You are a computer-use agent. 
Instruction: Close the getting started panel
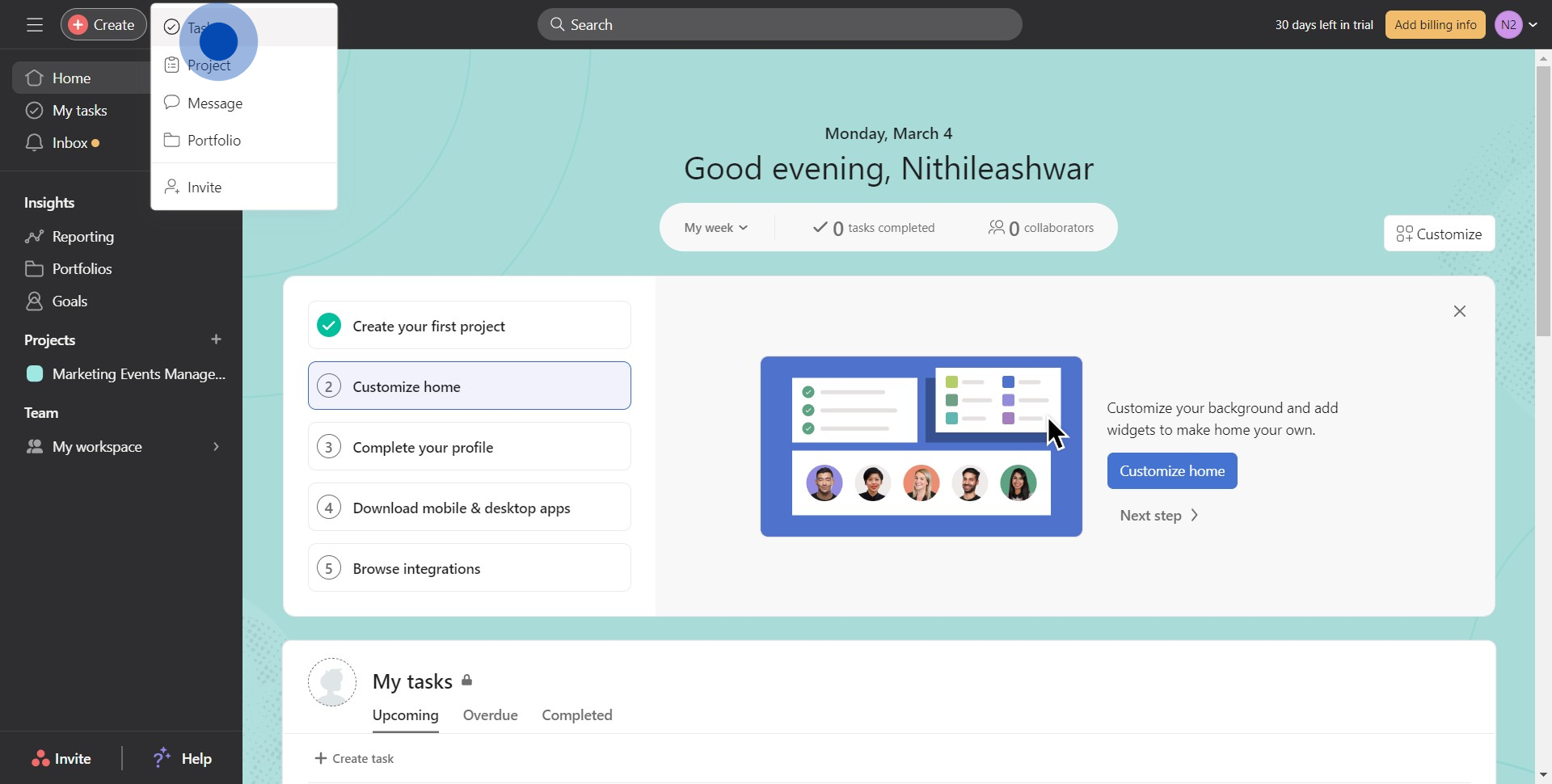1459,311
